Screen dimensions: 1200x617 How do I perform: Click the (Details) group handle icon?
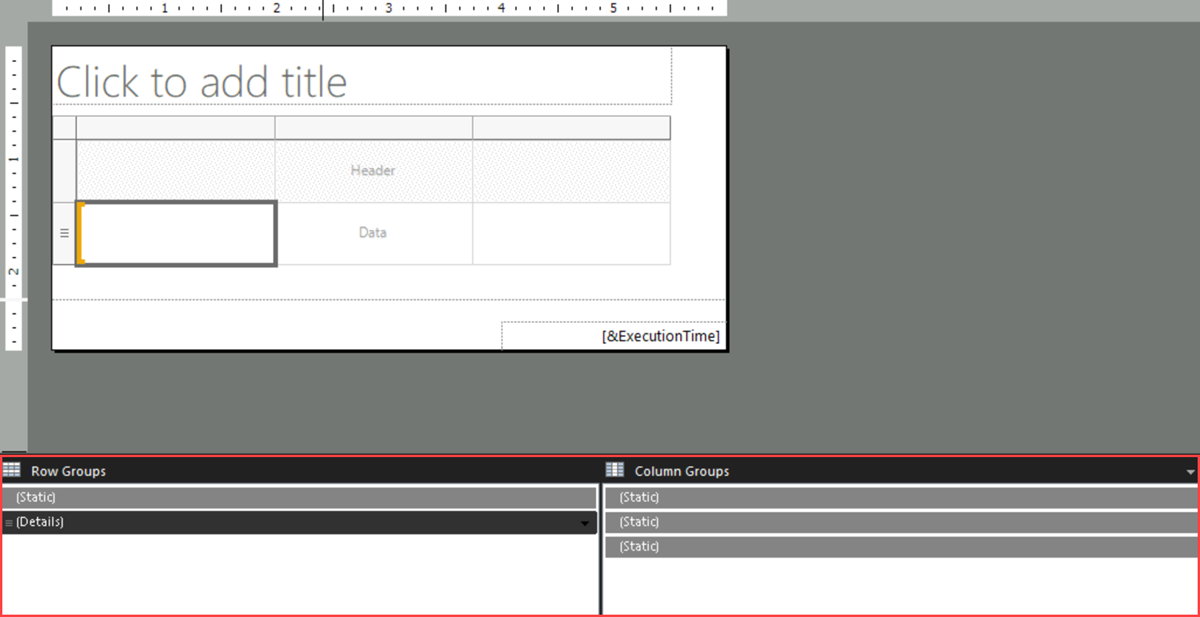pos(7,521)
